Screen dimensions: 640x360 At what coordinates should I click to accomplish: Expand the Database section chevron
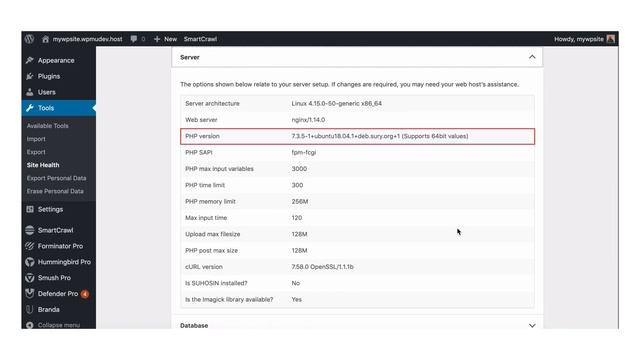(x=532, y=325)
